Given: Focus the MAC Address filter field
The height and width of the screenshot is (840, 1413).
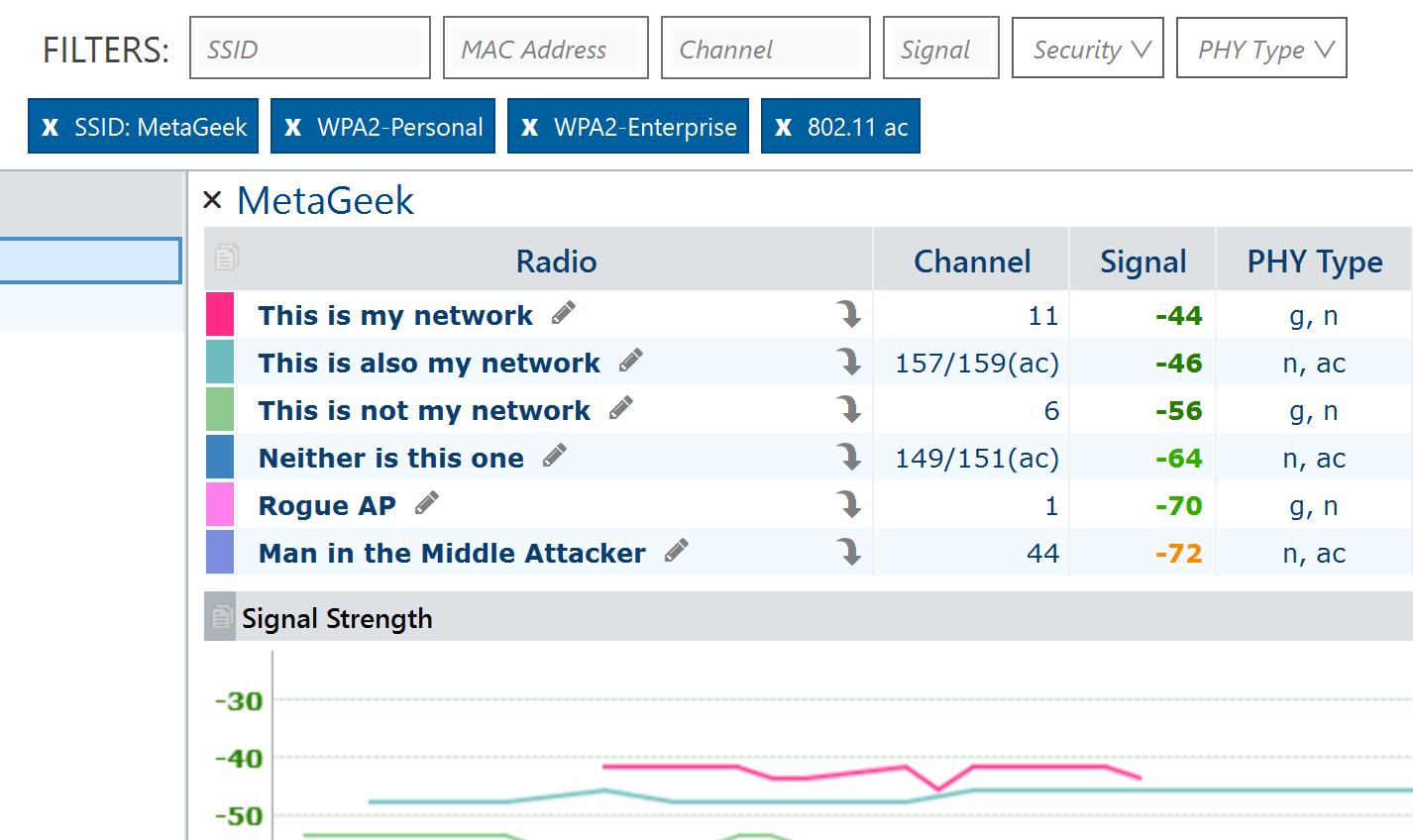Looking at the screenshot, I should (x=546, y=48).
